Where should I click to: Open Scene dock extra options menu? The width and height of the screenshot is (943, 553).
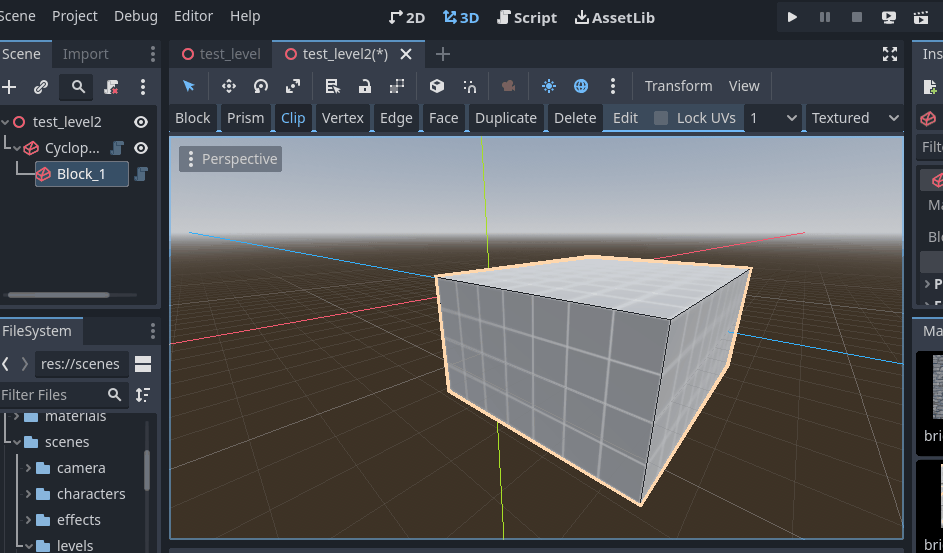[143, 87]
